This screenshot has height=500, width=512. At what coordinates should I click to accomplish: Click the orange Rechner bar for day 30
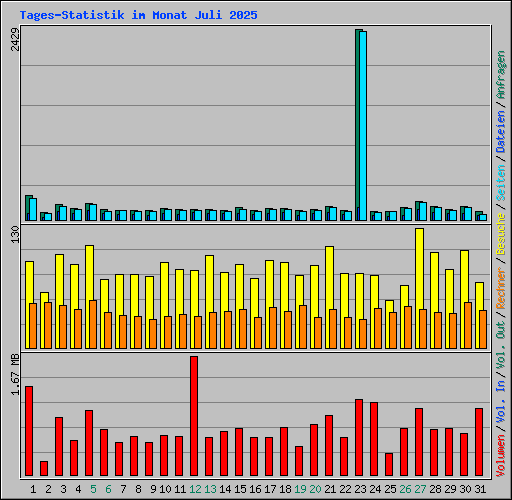tap(468, 325)
